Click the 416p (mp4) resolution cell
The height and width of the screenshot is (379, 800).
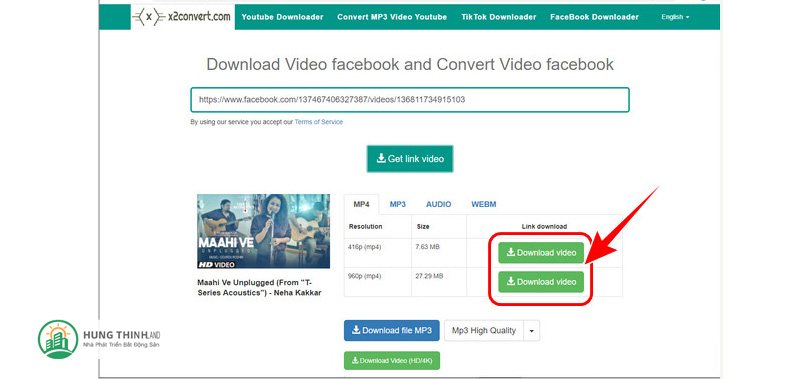[378, 253]
